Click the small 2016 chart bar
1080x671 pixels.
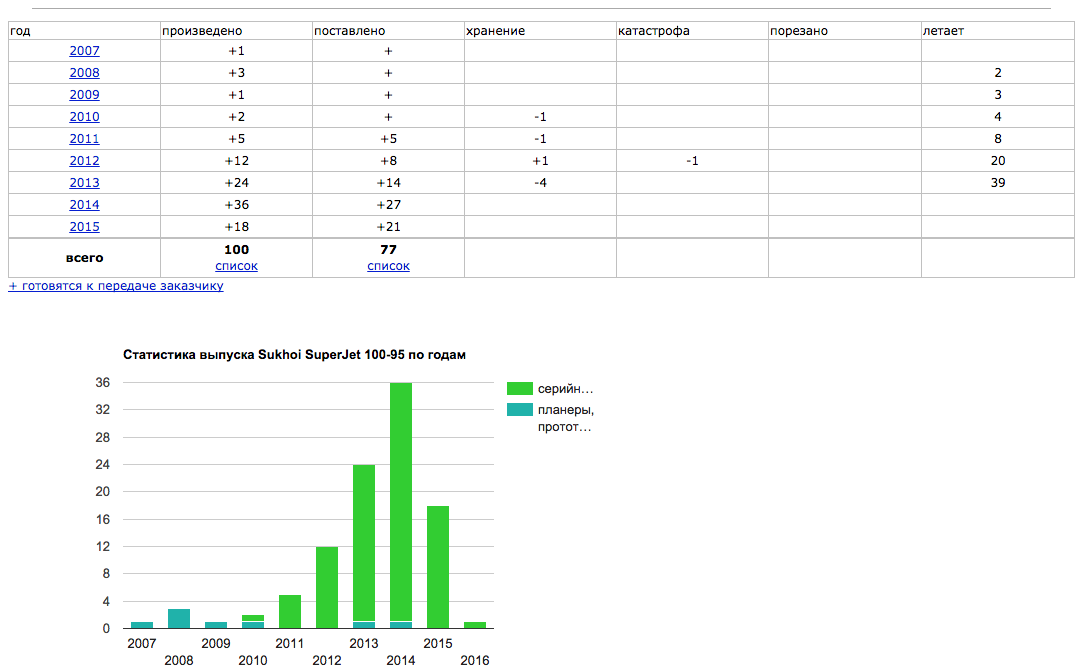click(x=474, y=625)
